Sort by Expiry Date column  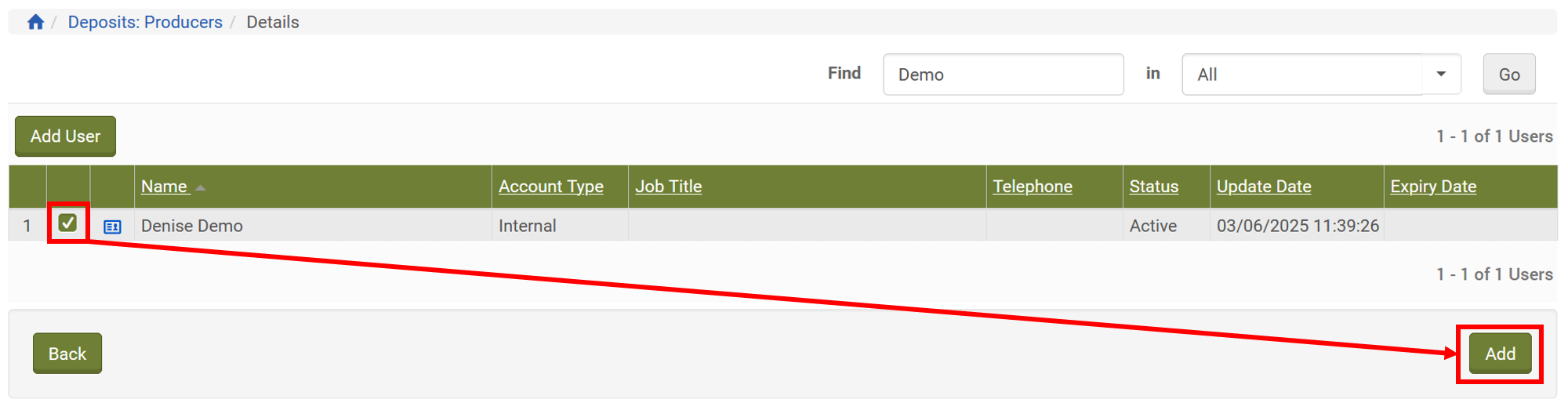(1432, 187)
